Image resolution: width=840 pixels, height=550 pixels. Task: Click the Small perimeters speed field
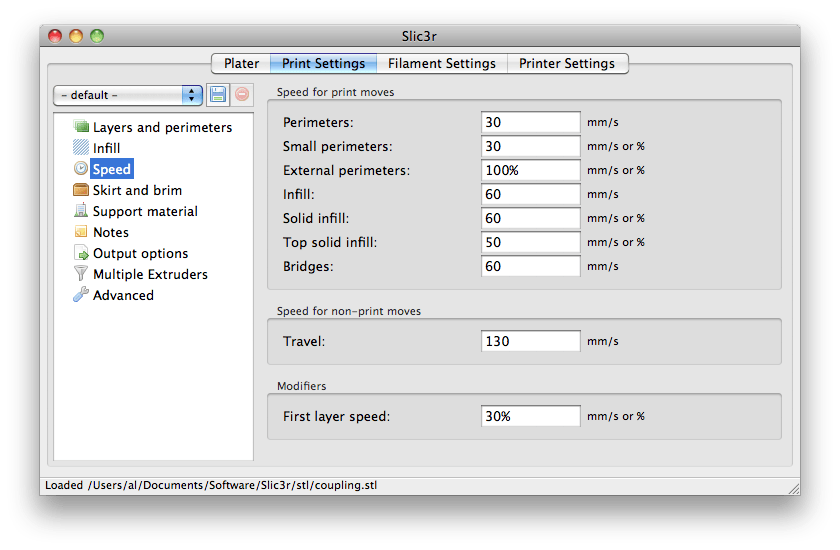[x=530, y=146]
